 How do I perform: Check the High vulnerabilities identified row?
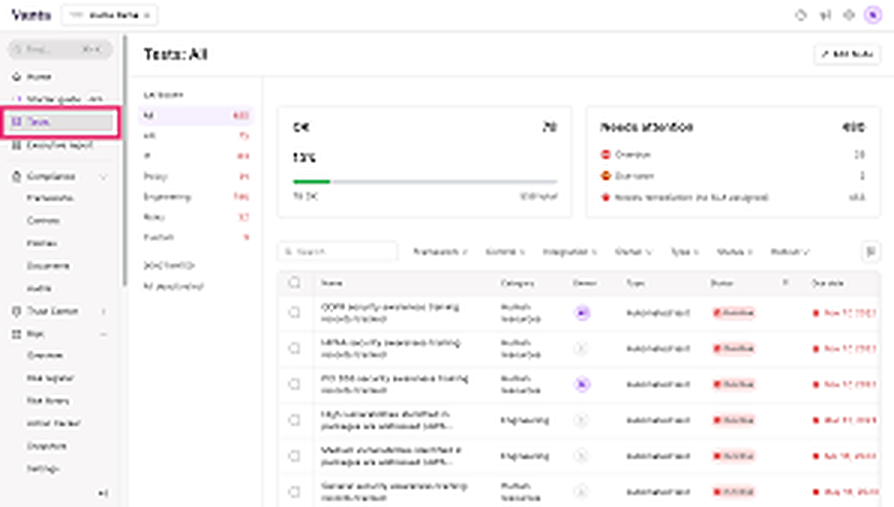click(x=294, y=420)
